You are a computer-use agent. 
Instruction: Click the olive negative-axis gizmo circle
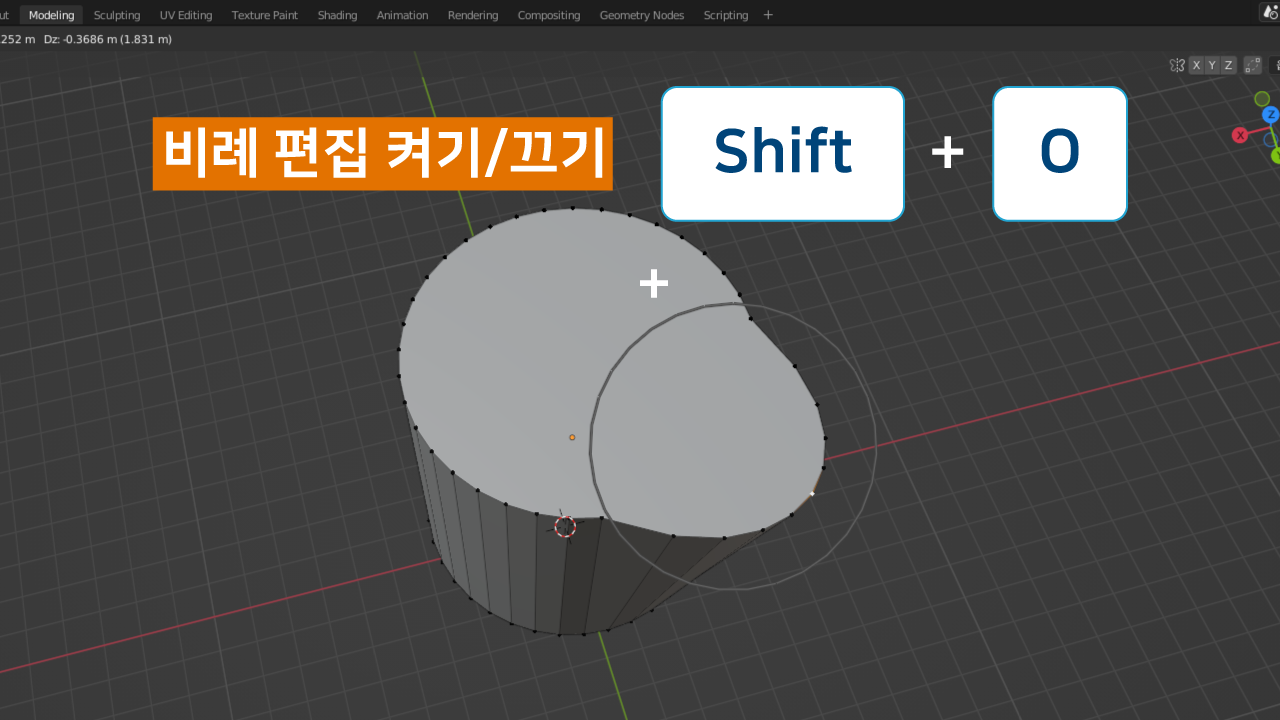(1262, 99)
